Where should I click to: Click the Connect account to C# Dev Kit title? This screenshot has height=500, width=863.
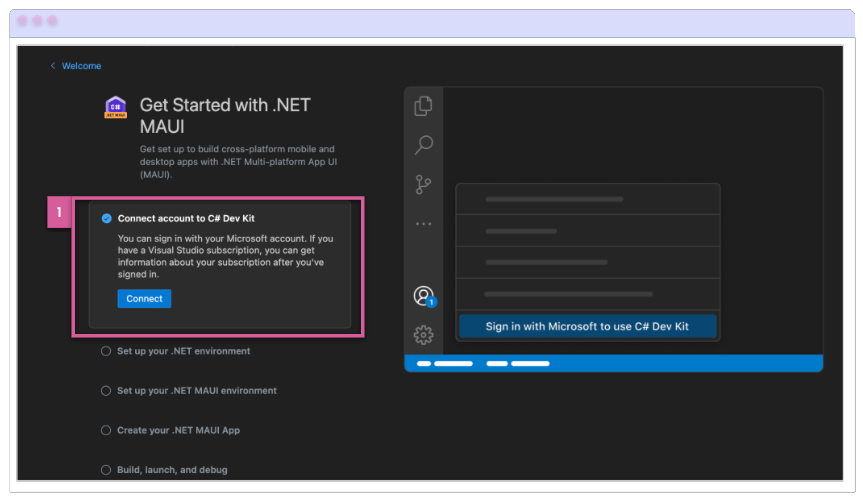186,219
